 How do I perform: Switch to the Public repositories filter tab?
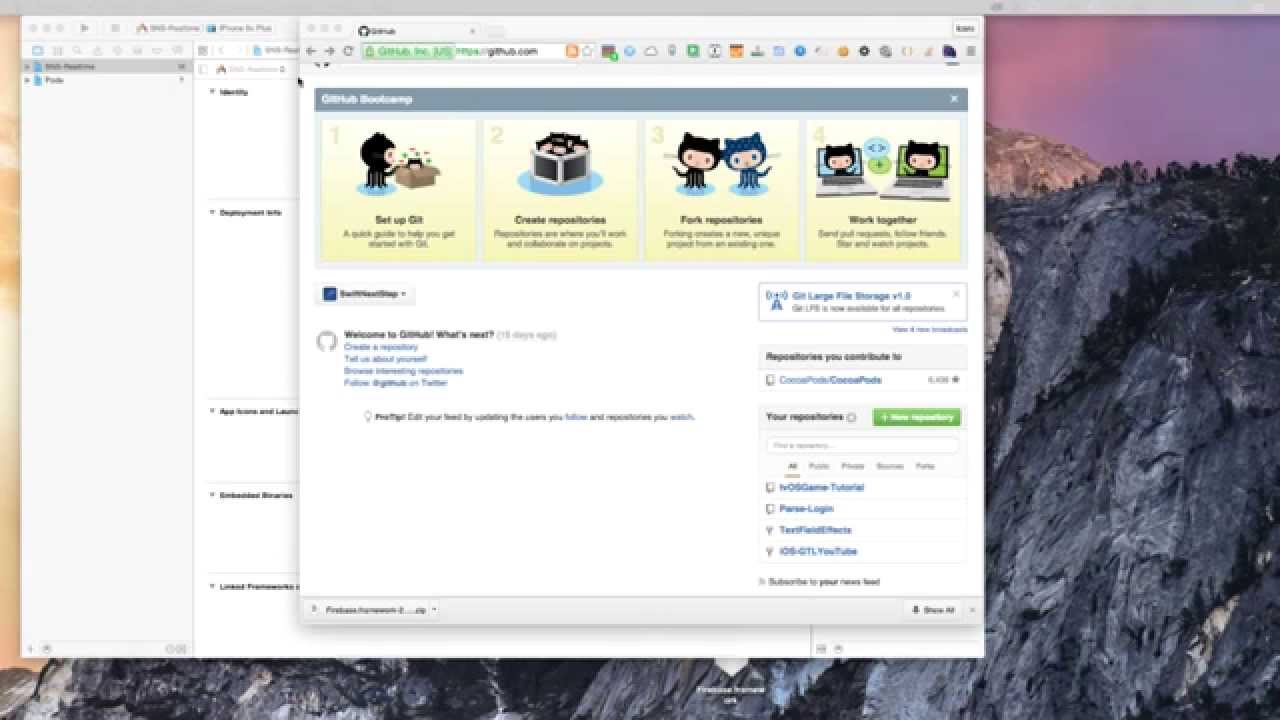click(819, 466)
